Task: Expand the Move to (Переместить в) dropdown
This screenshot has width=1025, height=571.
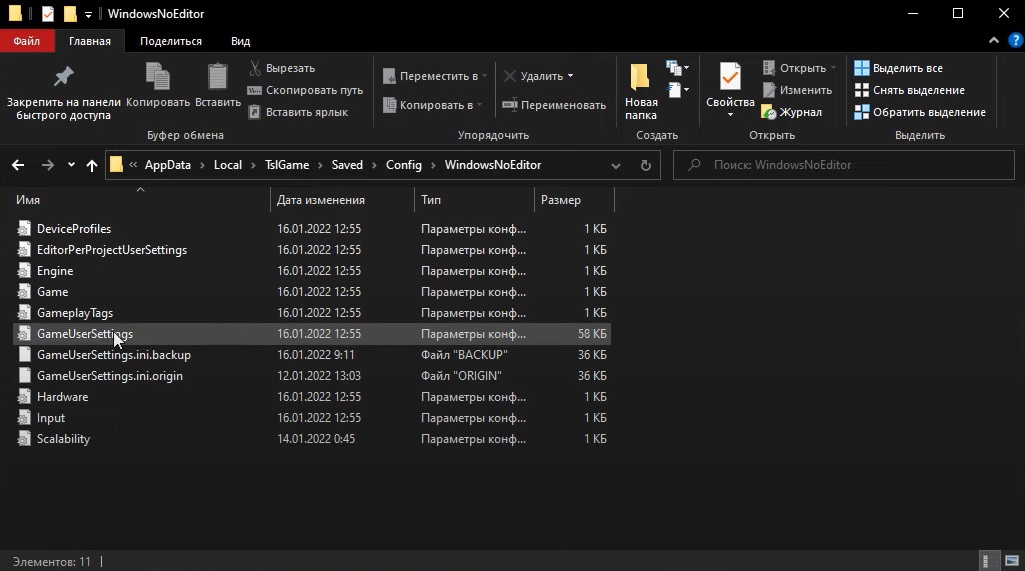Action: (x=484, y=76)
